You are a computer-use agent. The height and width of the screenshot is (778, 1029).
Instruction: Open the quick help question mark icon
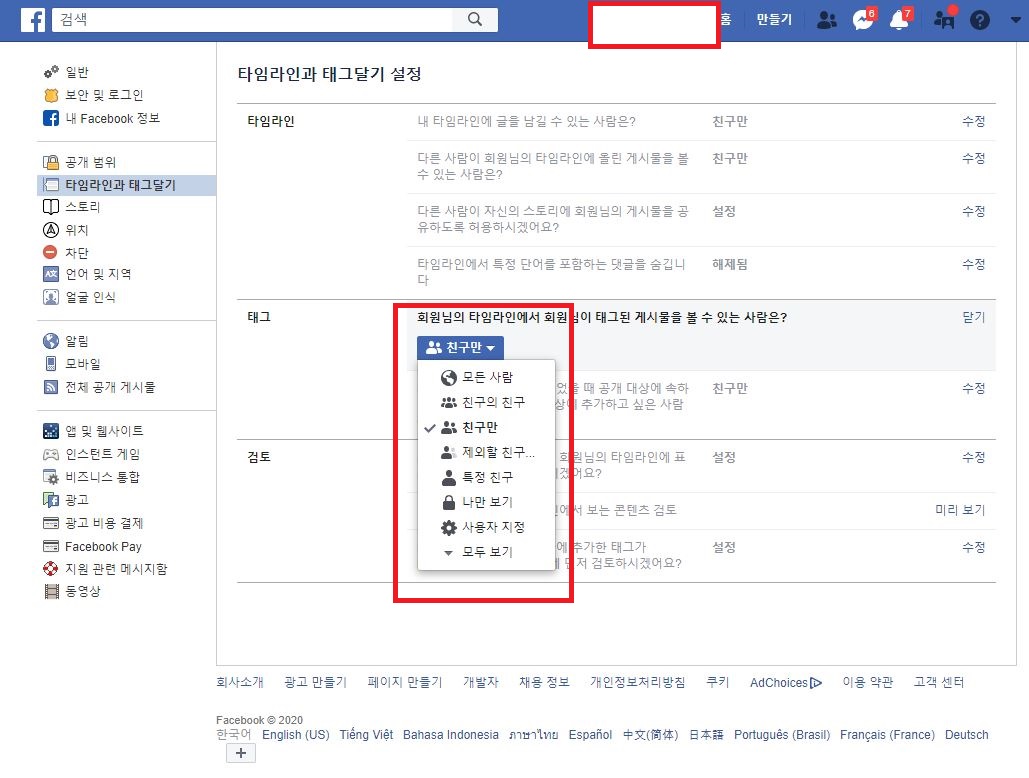click(979, 19)
